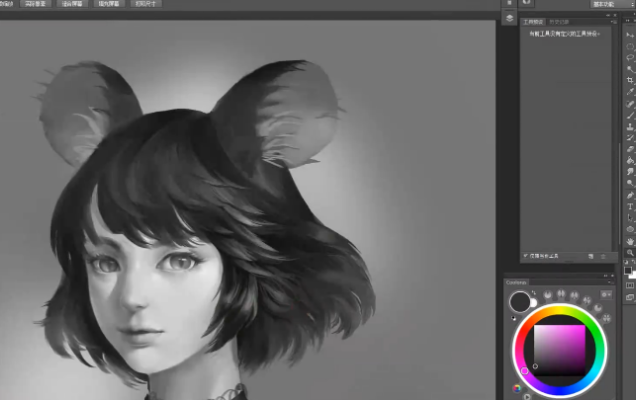636x400 pixels.
Task: Click the Coolorus white background color circle
Action: click(x=533, y=303)
